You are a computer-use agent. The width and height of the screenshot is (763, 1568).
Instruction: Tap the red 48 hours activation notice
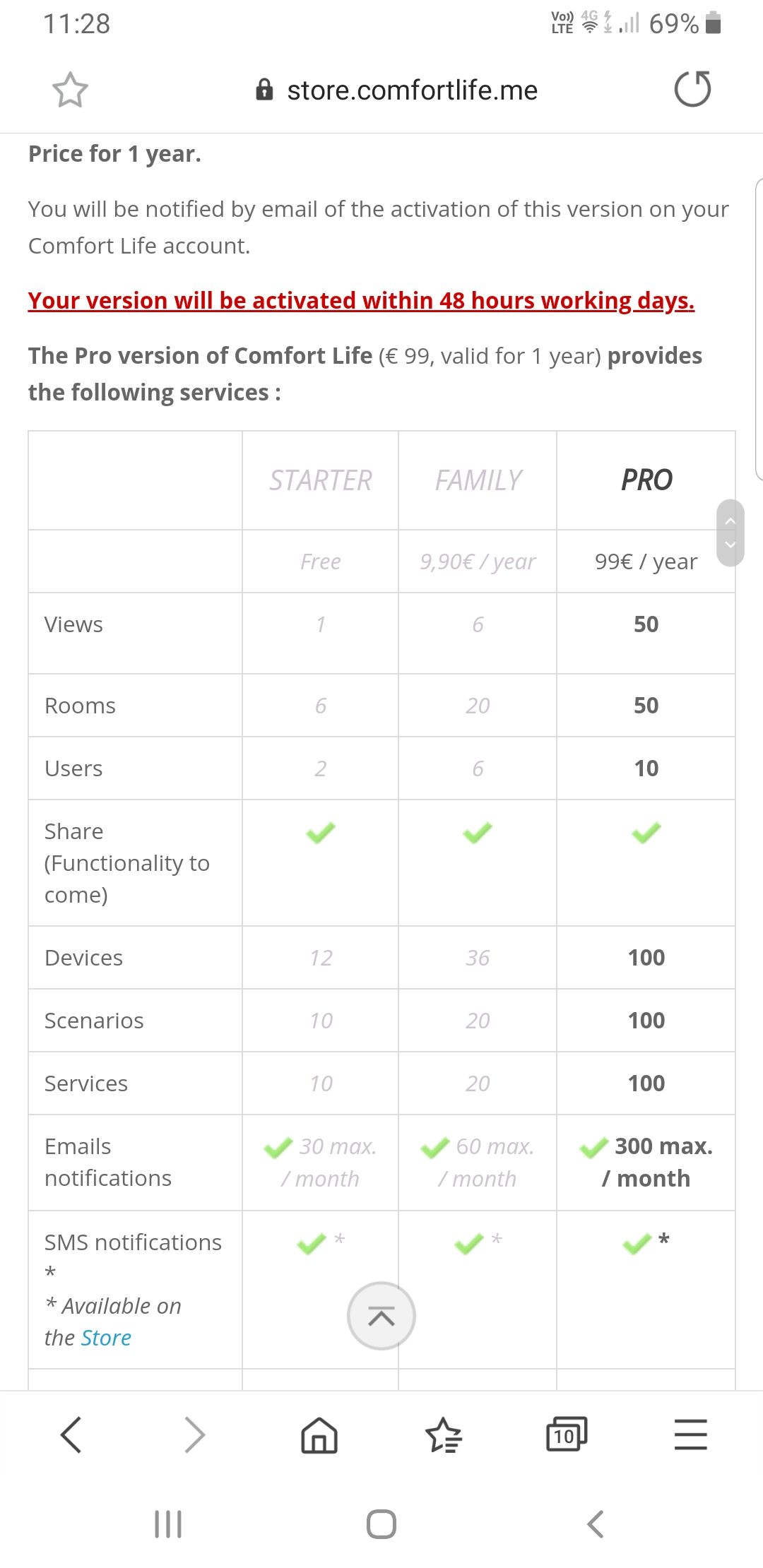pos(361,301)
